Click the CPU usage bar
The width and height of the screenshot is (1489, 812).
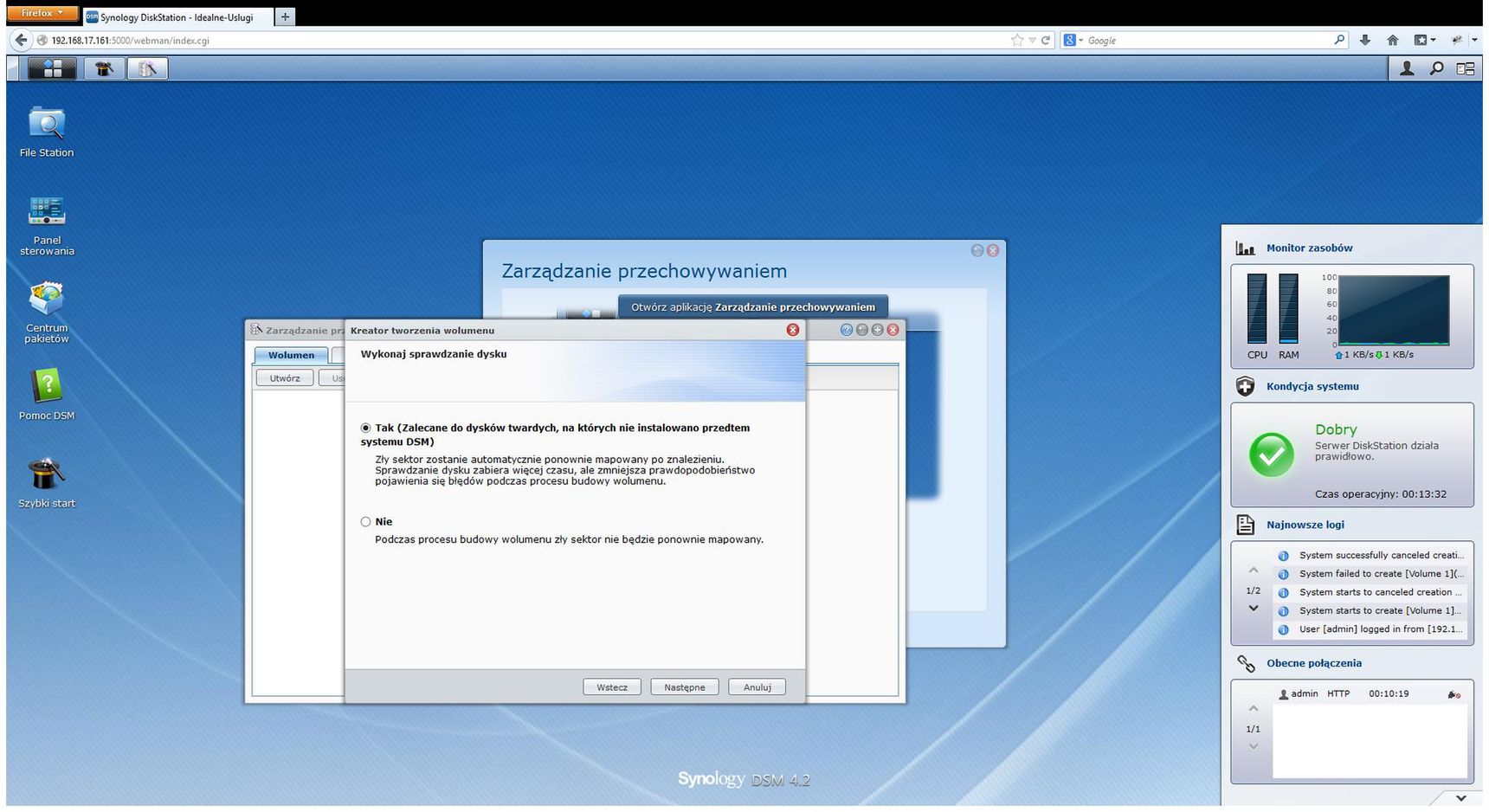[x=1257, y=308]
